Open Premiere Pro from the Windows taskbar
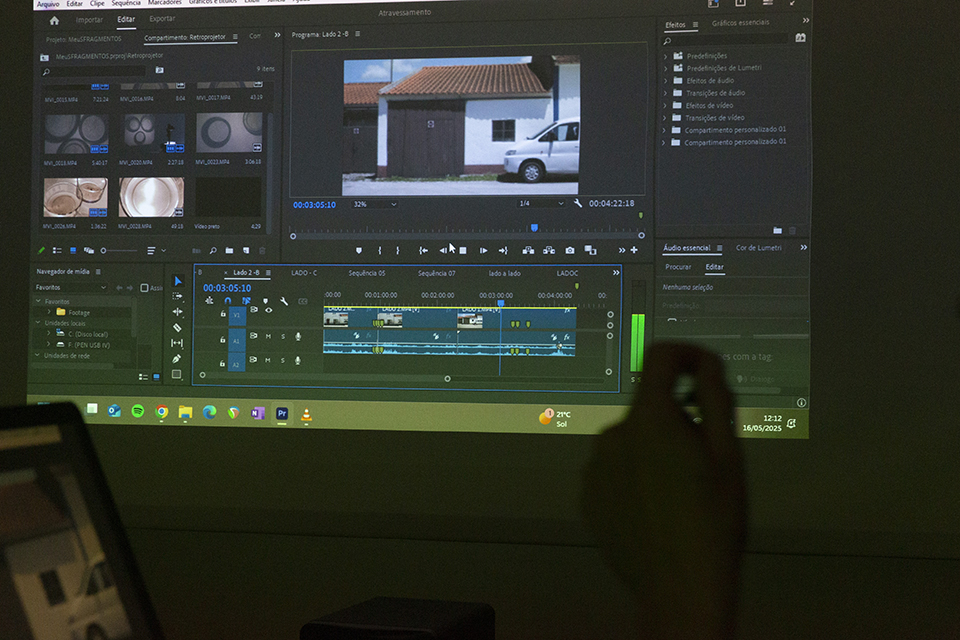This screenshot has width=960, height=640. coord(282,412)
